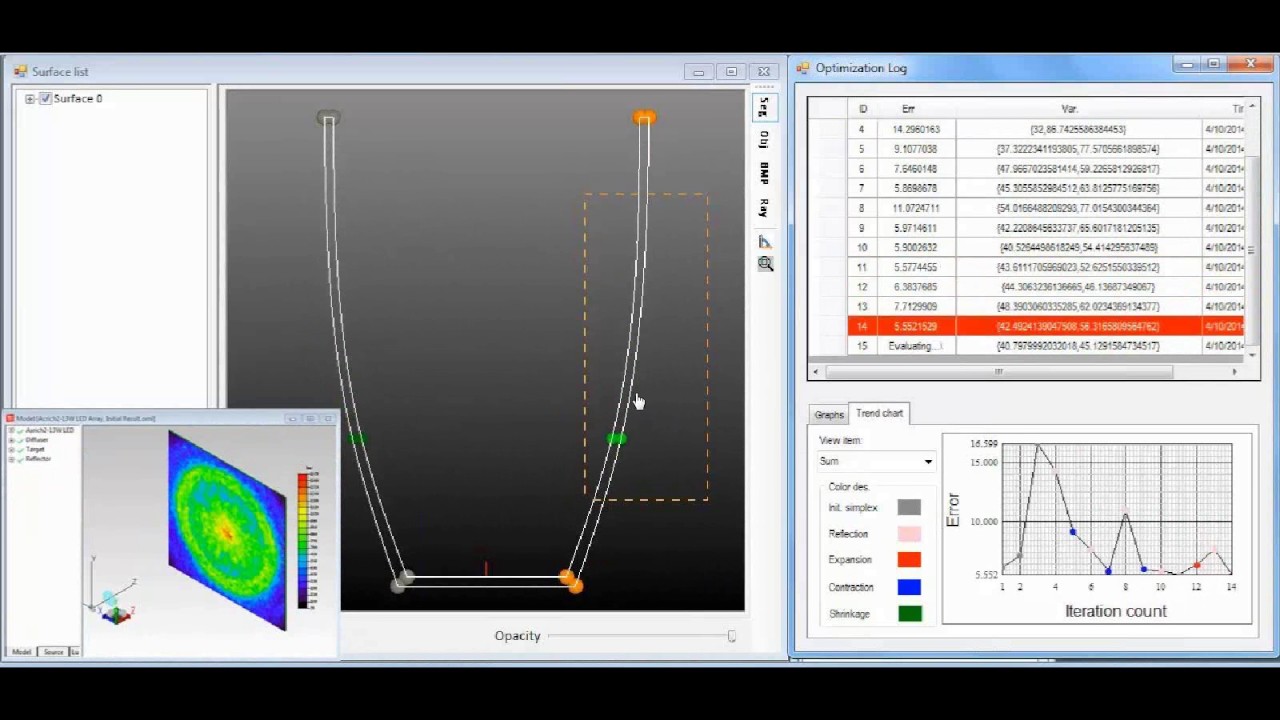1280x720 pixels.
Task: Click the measure ruler tool icon
Action: 765,242
